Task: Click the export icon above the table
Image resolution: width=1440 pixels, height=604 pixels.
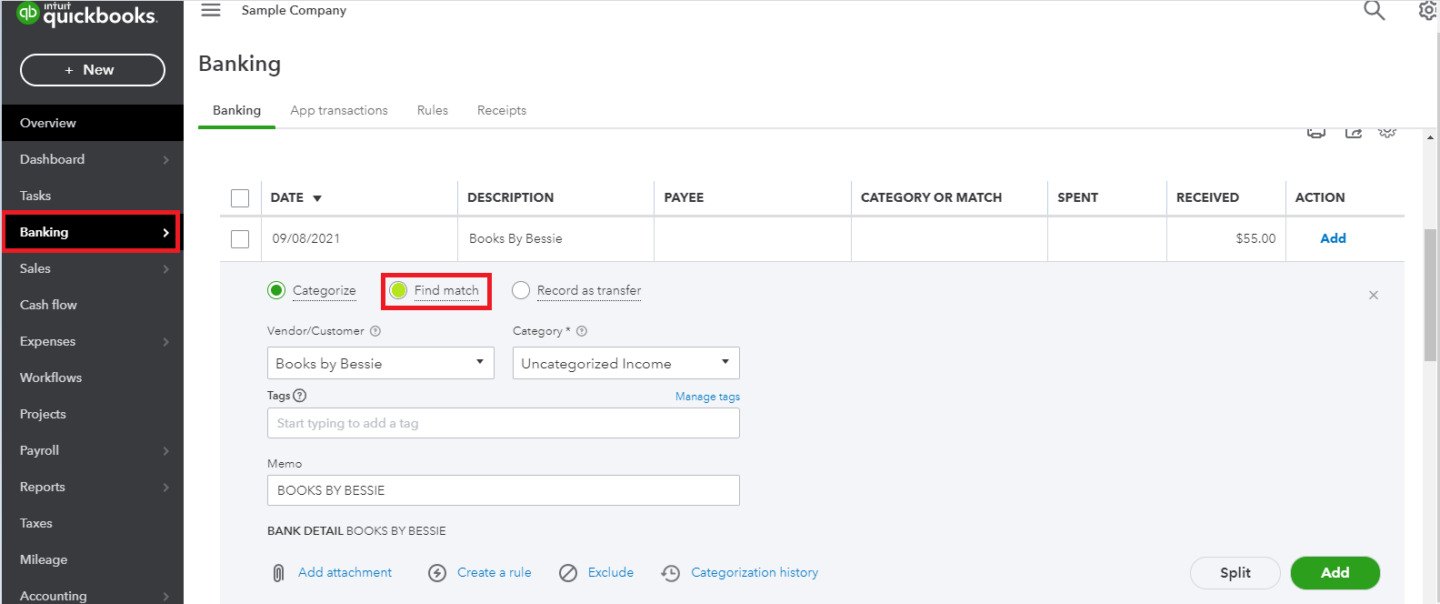Action: click(1353, 133)
